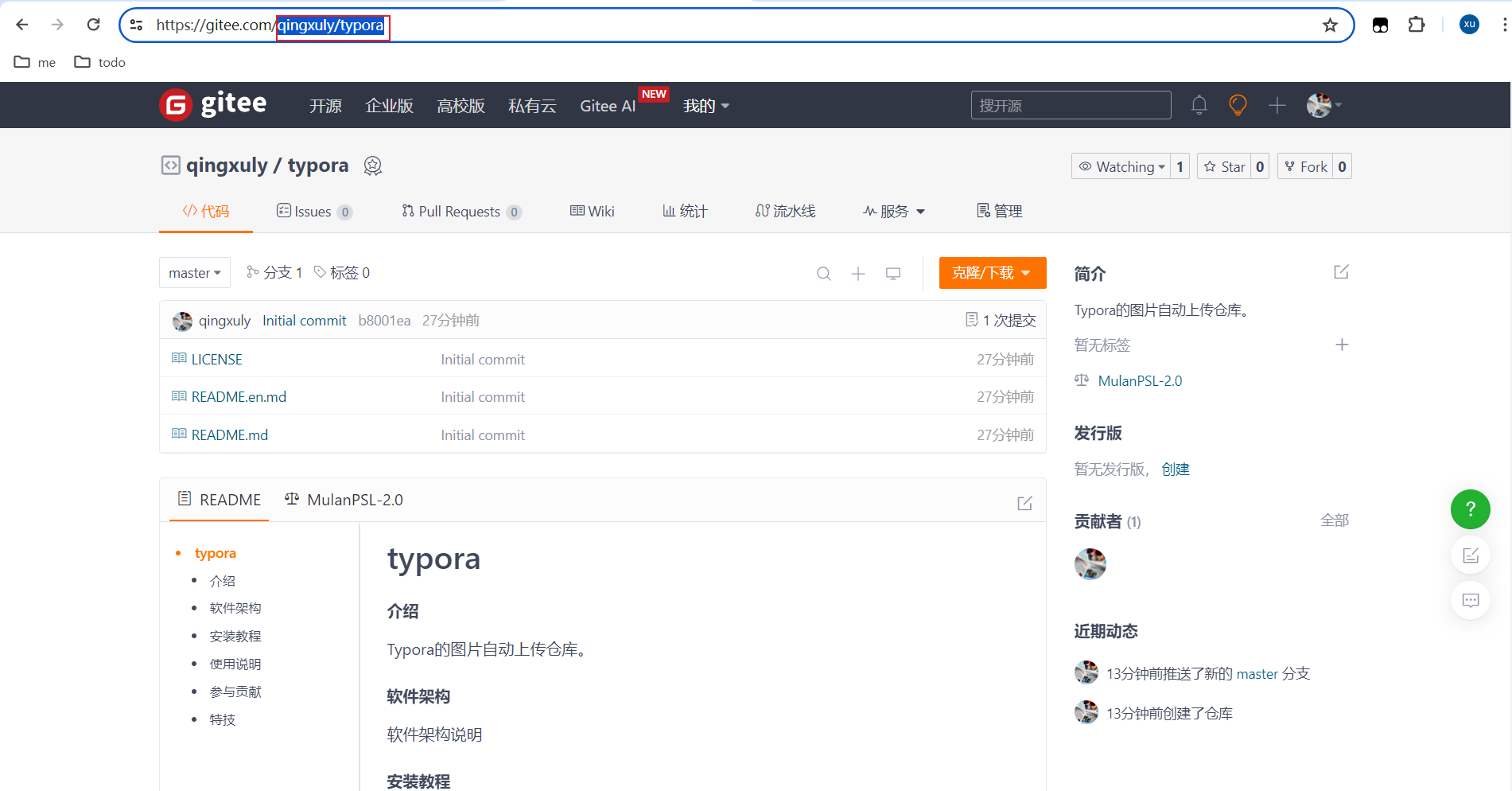Open the README.md file

[x=230, y=434]
